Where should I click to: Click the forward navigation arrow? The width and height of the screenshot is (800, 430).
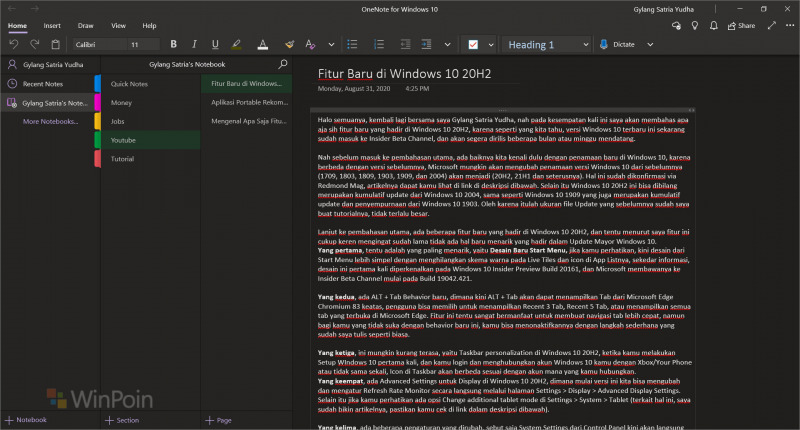coord(34,9)
